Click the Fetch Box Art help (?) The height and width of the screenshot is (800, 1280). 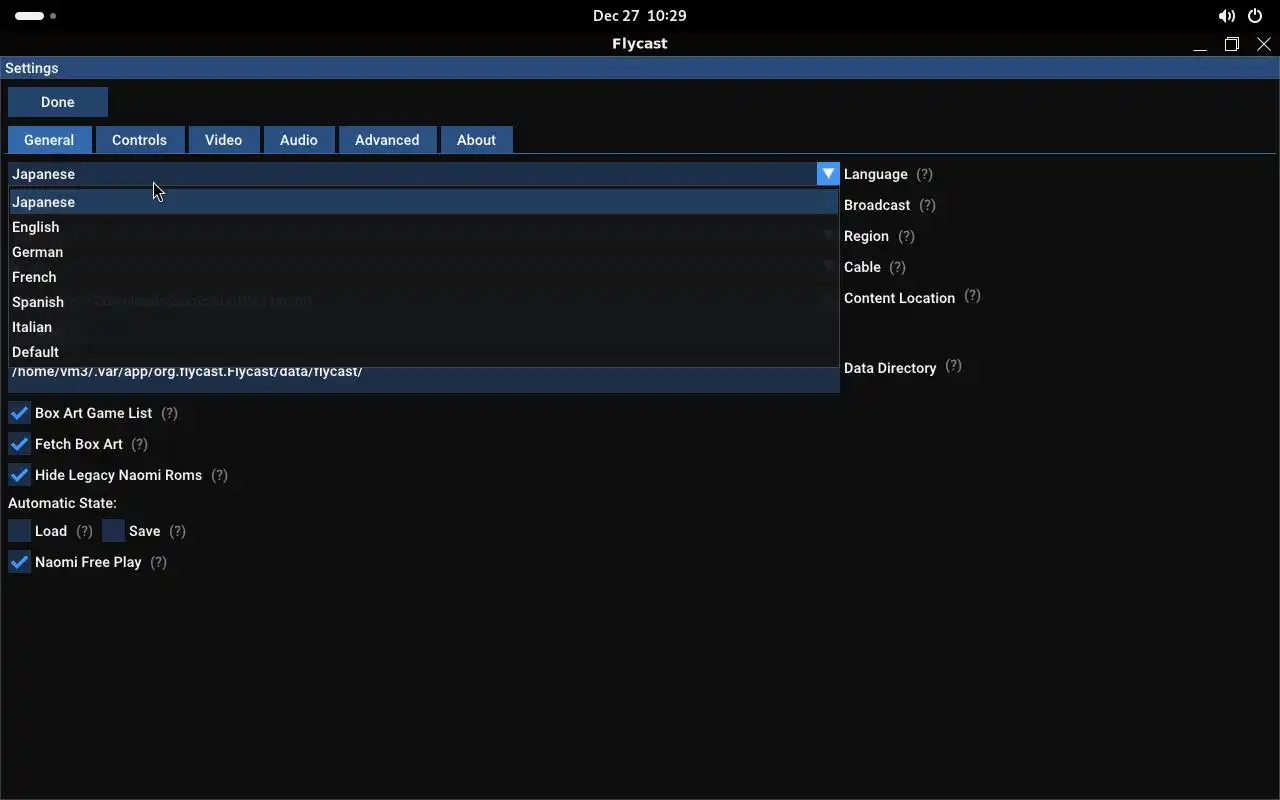(x=139, y=444)
